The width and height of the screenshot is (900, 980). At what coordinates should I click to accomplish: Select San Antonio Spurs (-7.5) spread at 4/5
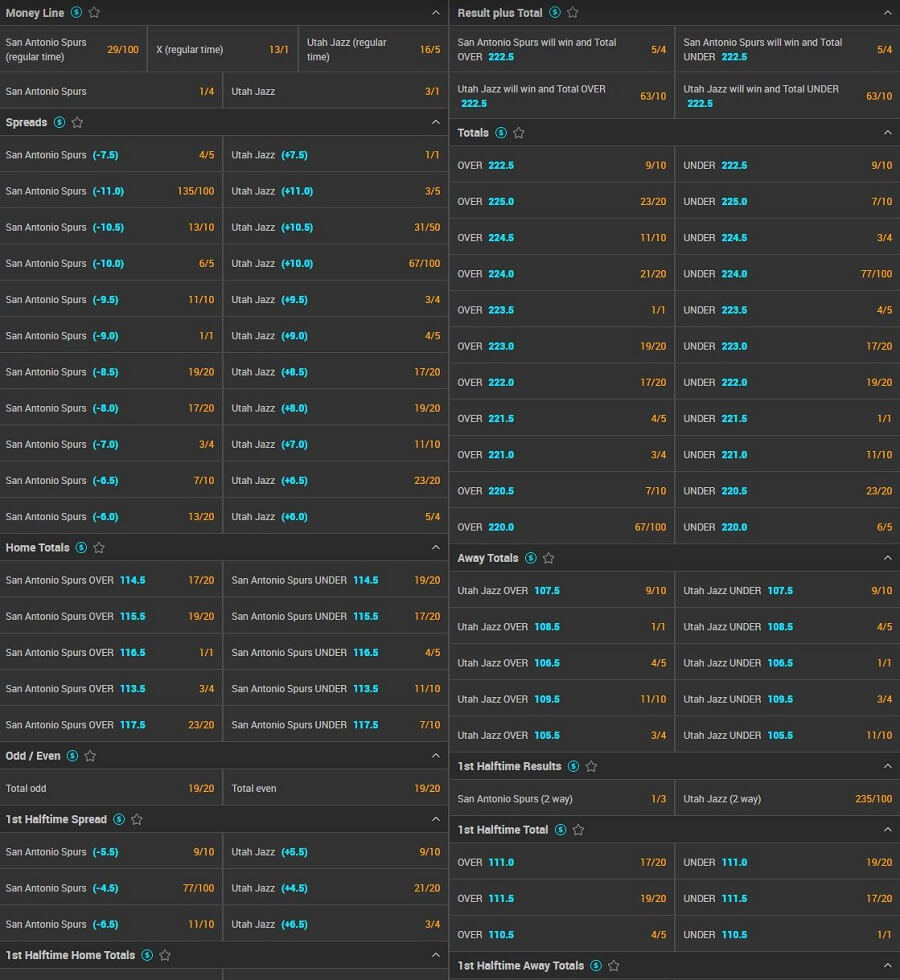pos(111,155)
